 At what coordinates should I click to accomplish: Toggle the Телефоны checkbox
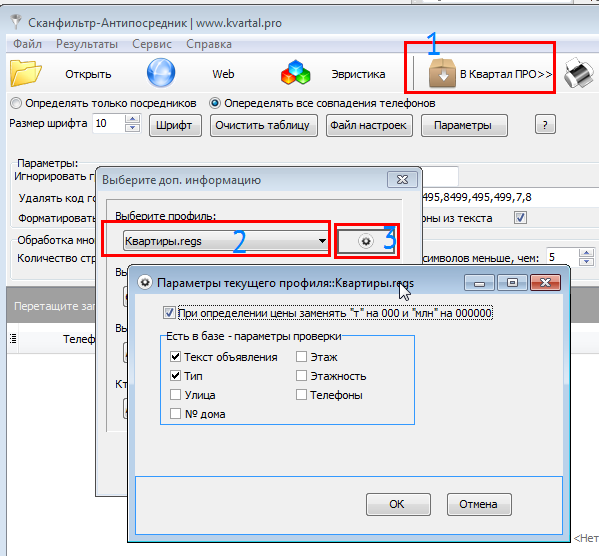(301, 395)
